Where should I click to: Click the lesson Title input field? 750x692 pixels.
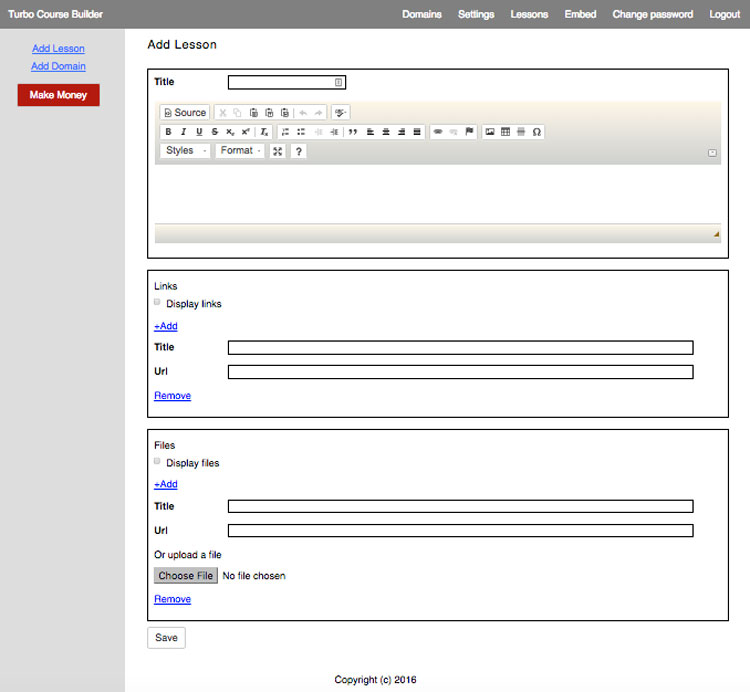pyautogui.click(x=286, y=82)
